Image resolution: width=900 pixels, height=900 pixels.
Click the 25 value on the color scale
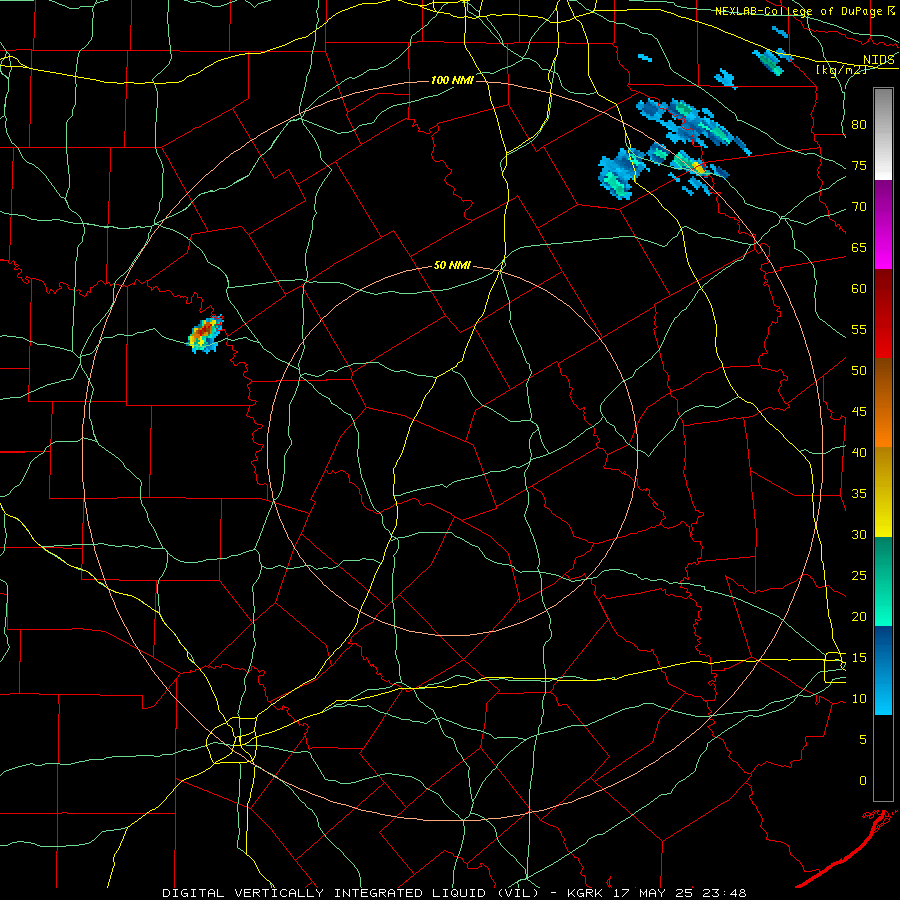pyautogui.click(x=859, y=576)
